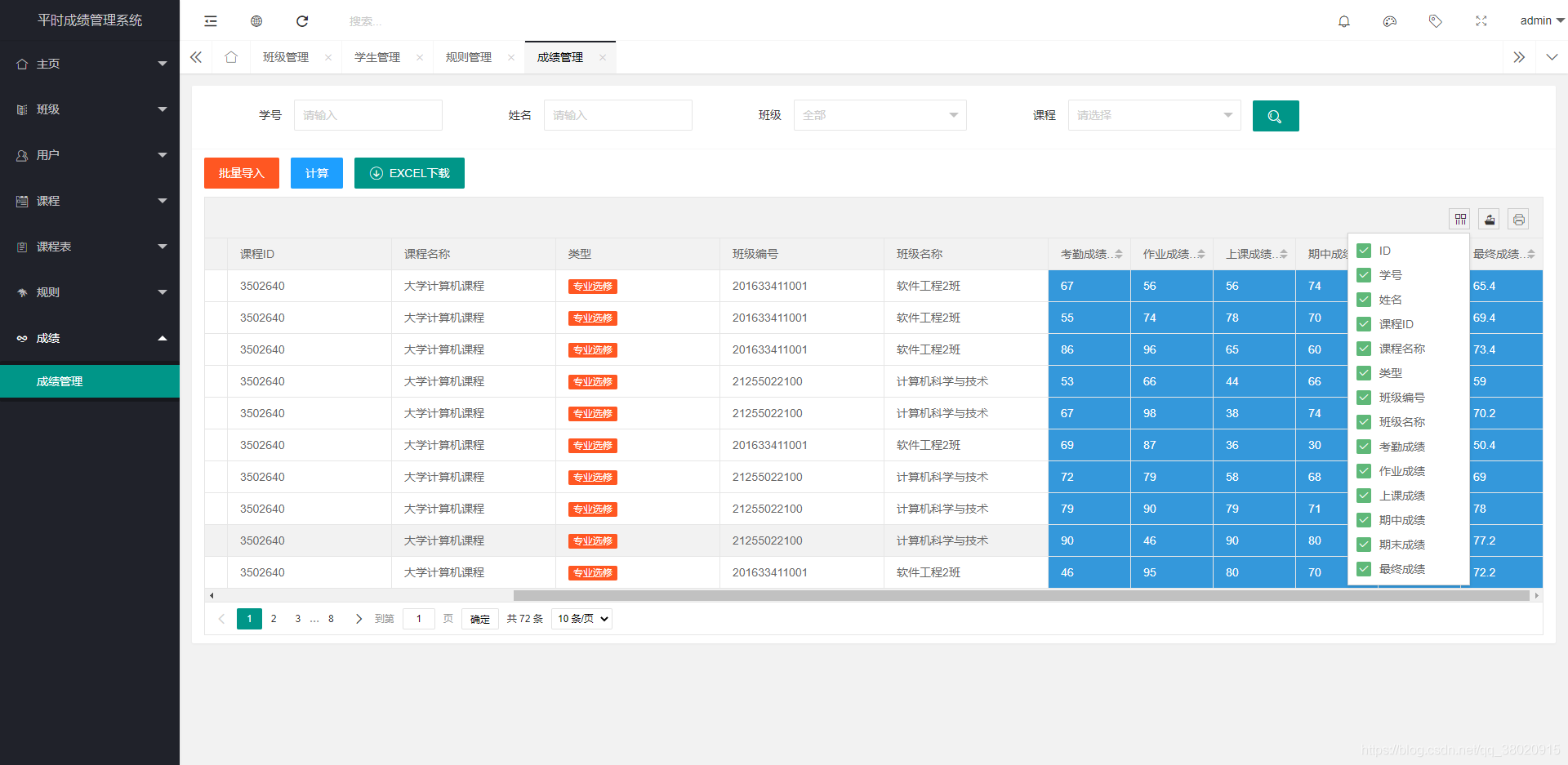Click the EXCEL下载 button
This screenshot has height=765, width=1568.
[409, 173]
